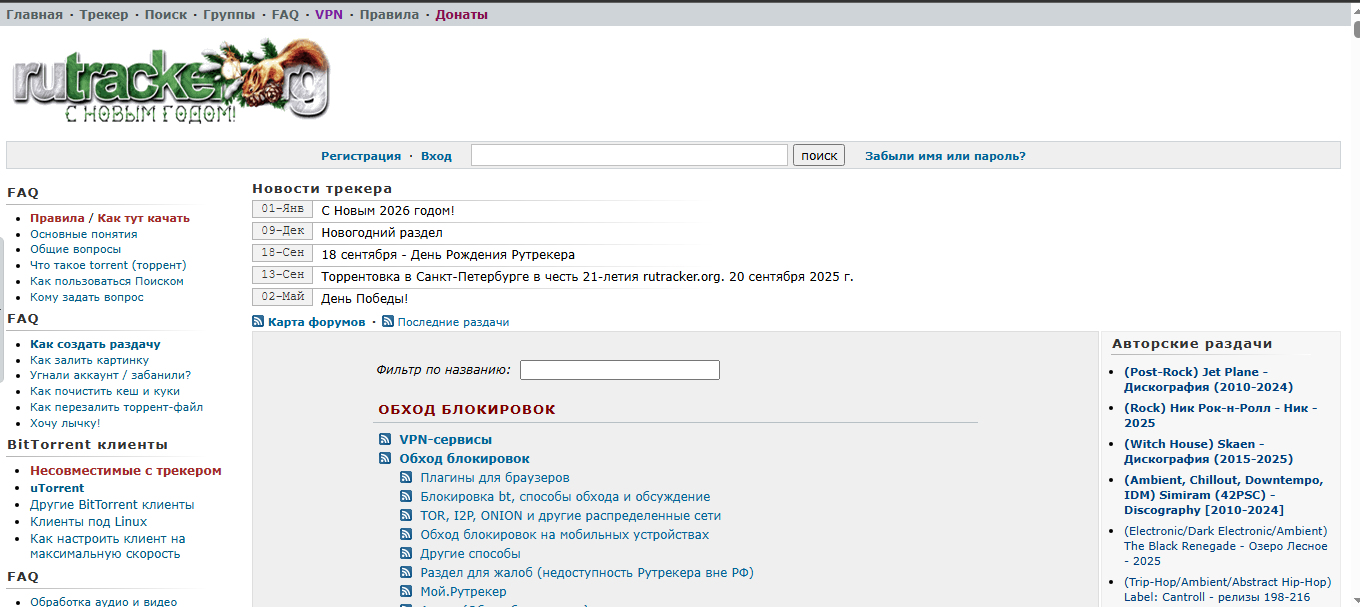Click RSS icon beside TOR, I2P, ONION

[x=406, y=516]
